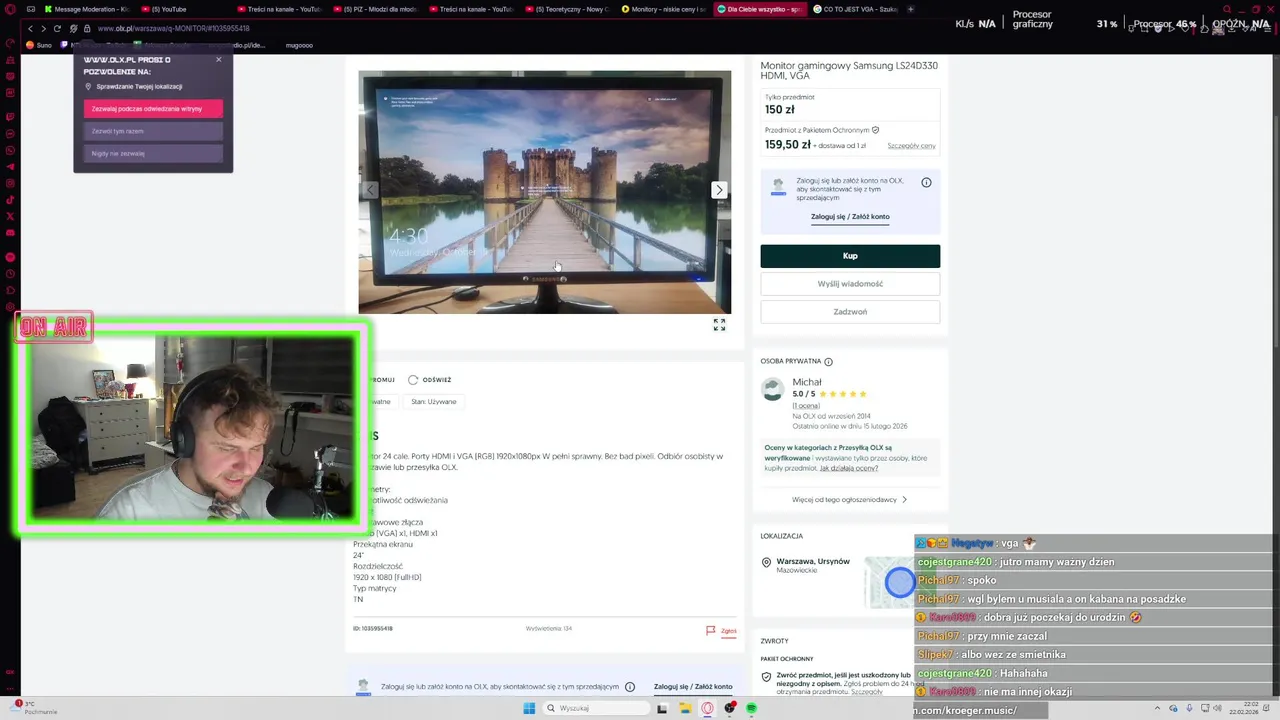Click taskbar search box 'Wyszukaj'
1280x720 pixels.
(x=597, y=708)
